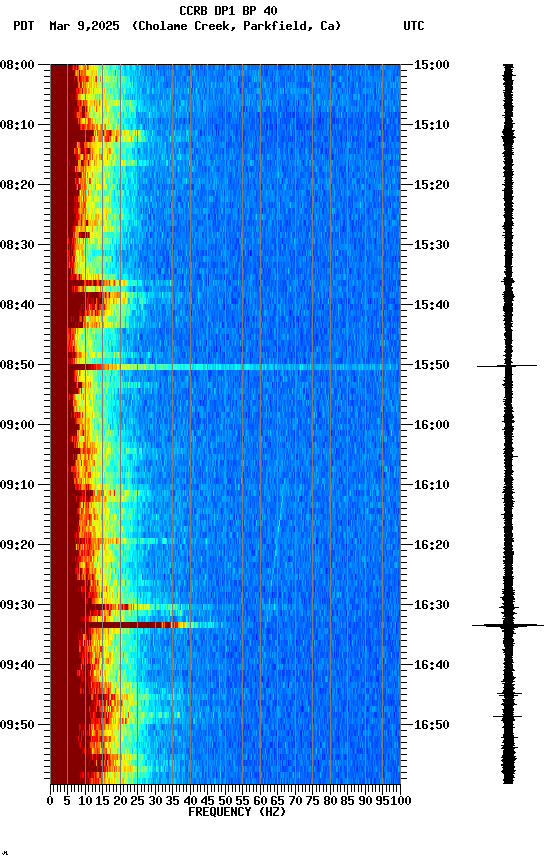Image resolution: width=552 pixels, height=864 pixels.
Task: Click the 10 Hz frequency axis label
Action: (x=85, y=801)
